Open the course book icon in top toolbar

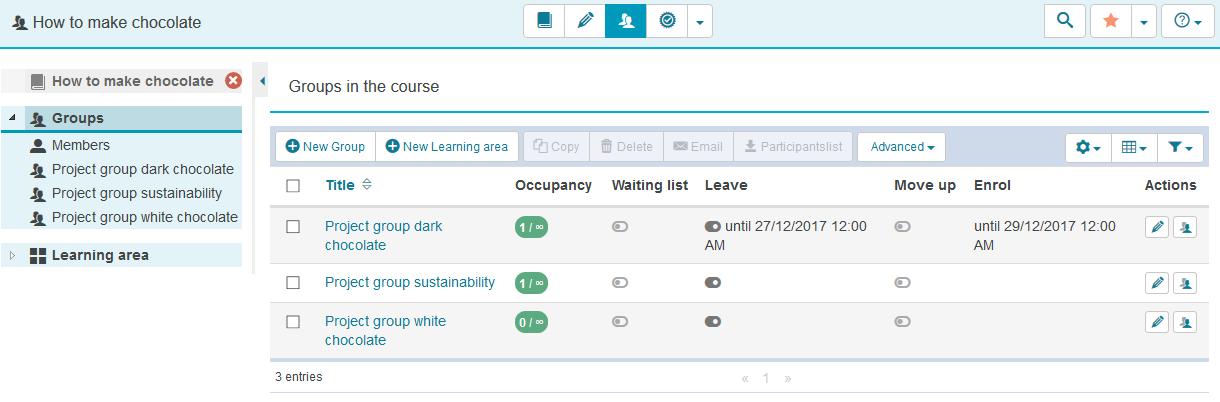544,21
